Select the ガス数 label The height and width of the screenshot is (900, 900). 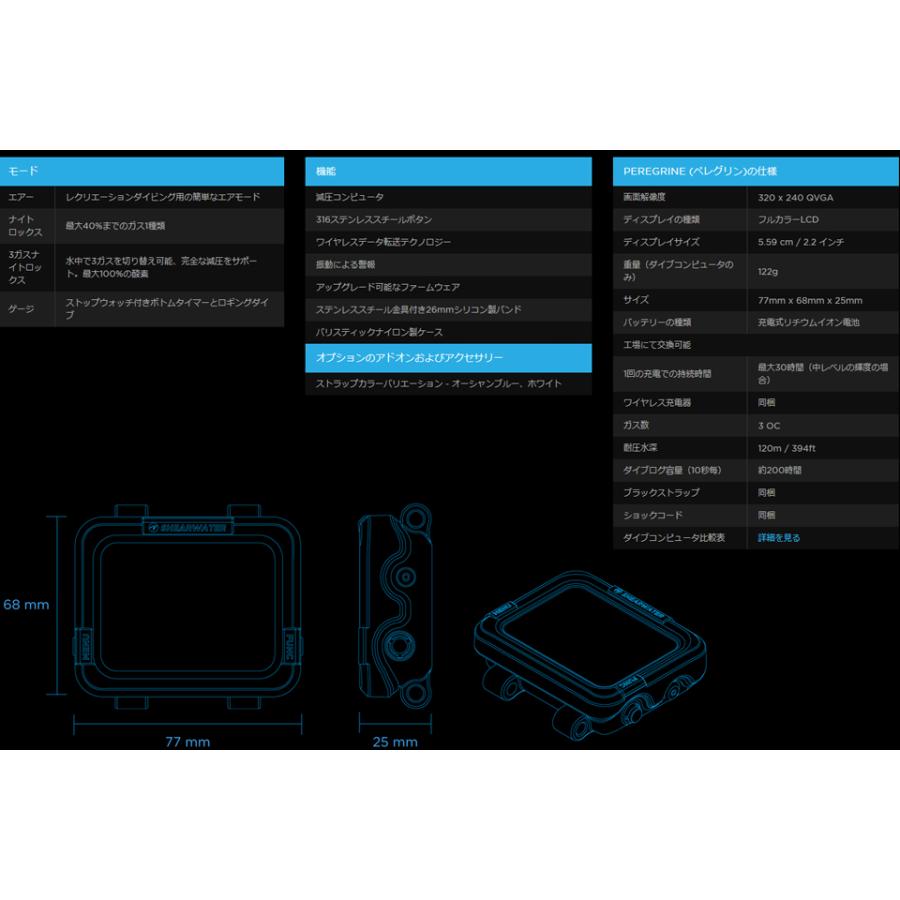(x=636, y=425)
